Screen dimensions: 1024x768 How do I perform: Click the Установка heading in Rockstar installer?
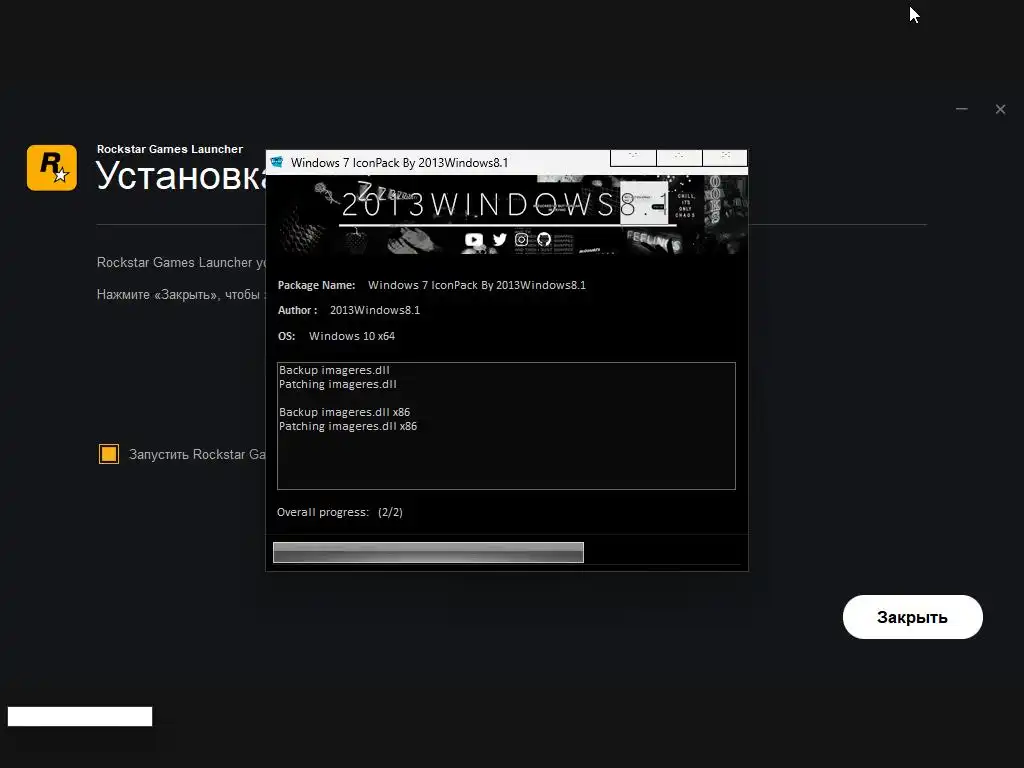(181, 176)
